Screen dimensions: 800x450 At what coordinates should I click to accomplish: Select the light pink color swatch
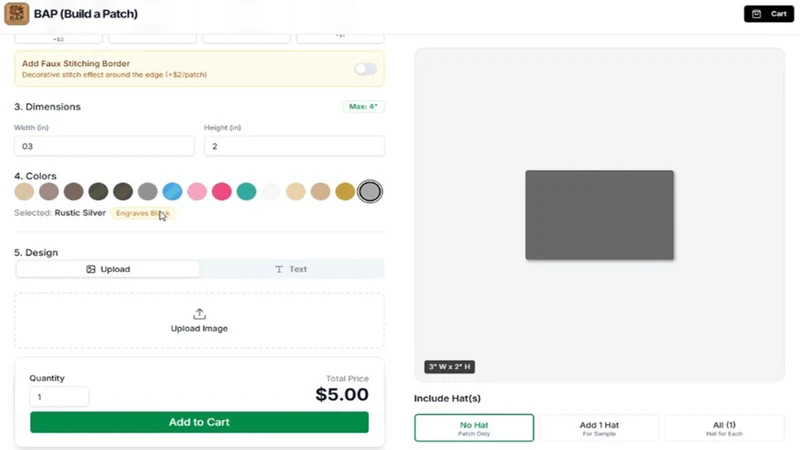click(x=197, y=191)
